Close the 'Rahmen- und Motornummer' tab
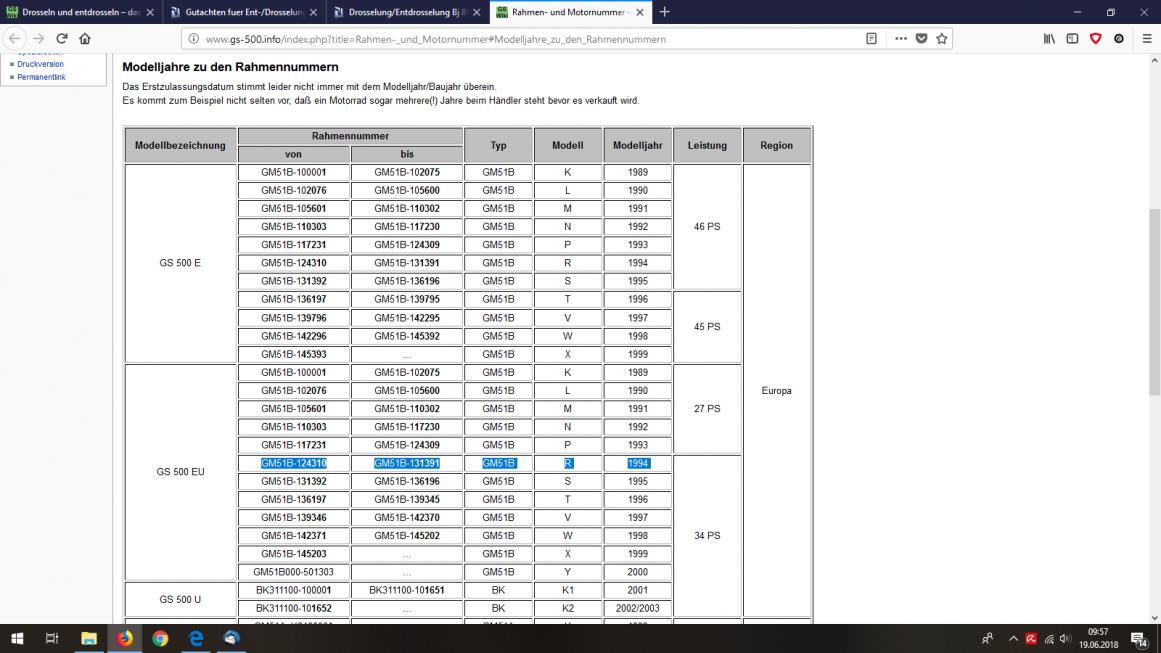 (x=640, y=13)
